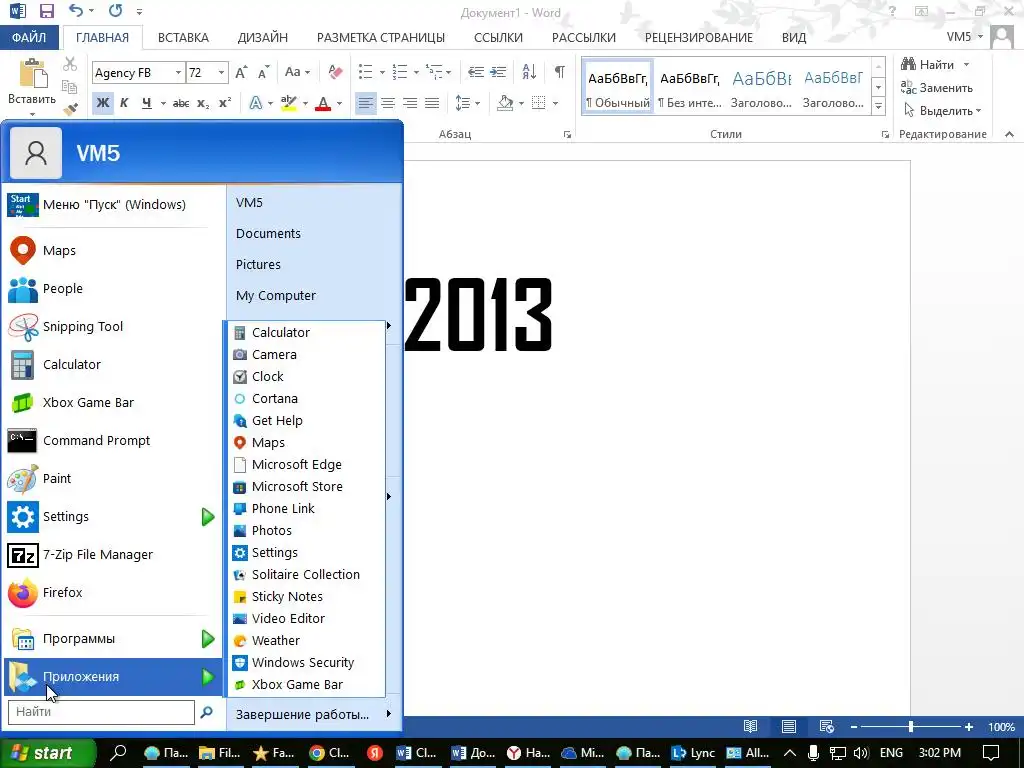Image resolution: width=1024 pixels, height=768 pixels.
Task: Switch to the ВСТАВКА tab
Action: [x=183, y=38]
